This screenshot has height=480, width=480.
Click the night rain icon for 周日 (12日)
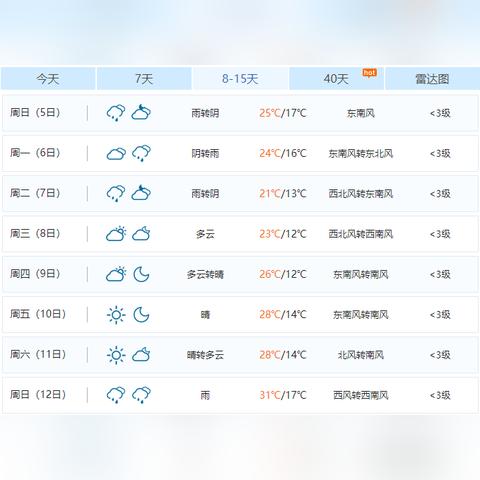click(x=141, y=395)
